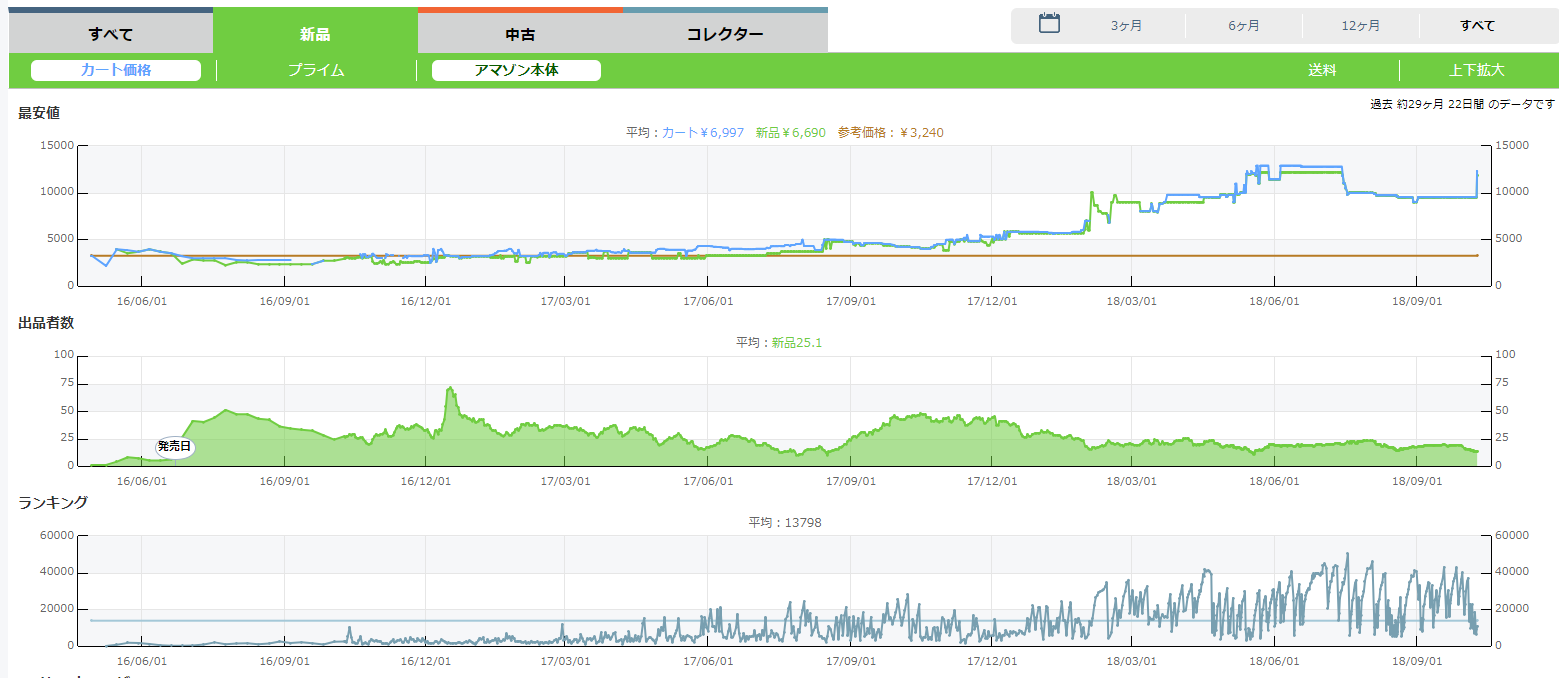Select the 6ヶ月 period range
The width and height of the screenshot is (1559, 678).
click(x=1244, y=26)
